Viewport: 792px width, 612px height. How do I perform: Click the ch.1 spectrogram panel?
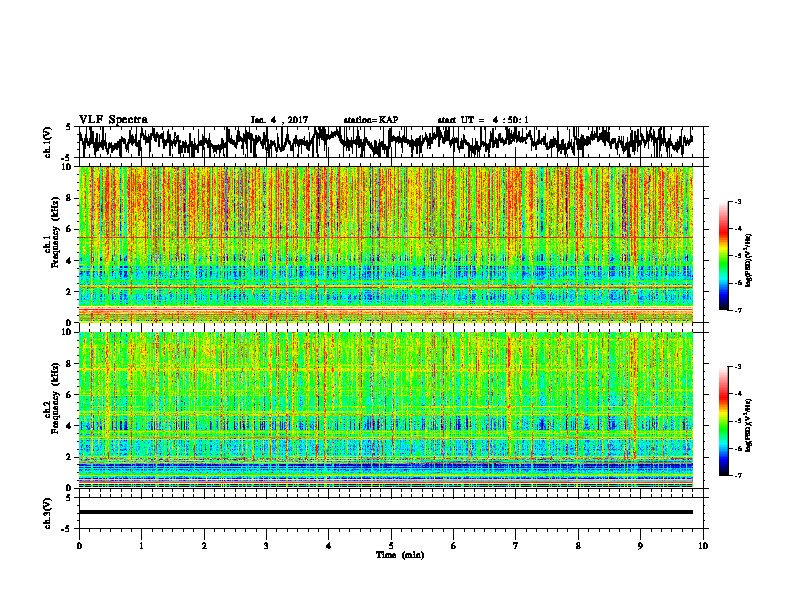(x=386, y=244)
